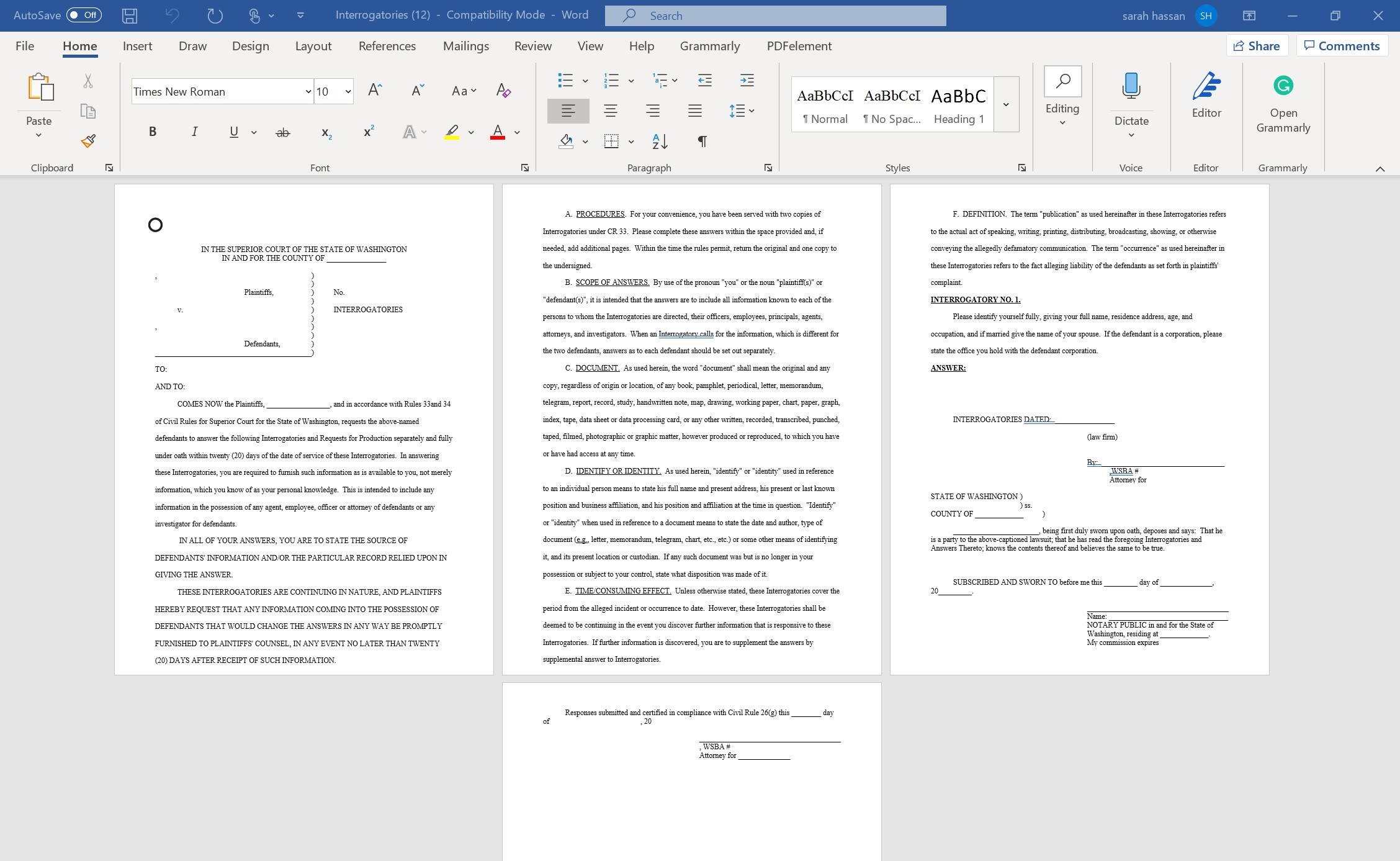Screen dimensions: 1400x861
Task: Toggle paragraph marks visibility
Action: coord(701,141)
